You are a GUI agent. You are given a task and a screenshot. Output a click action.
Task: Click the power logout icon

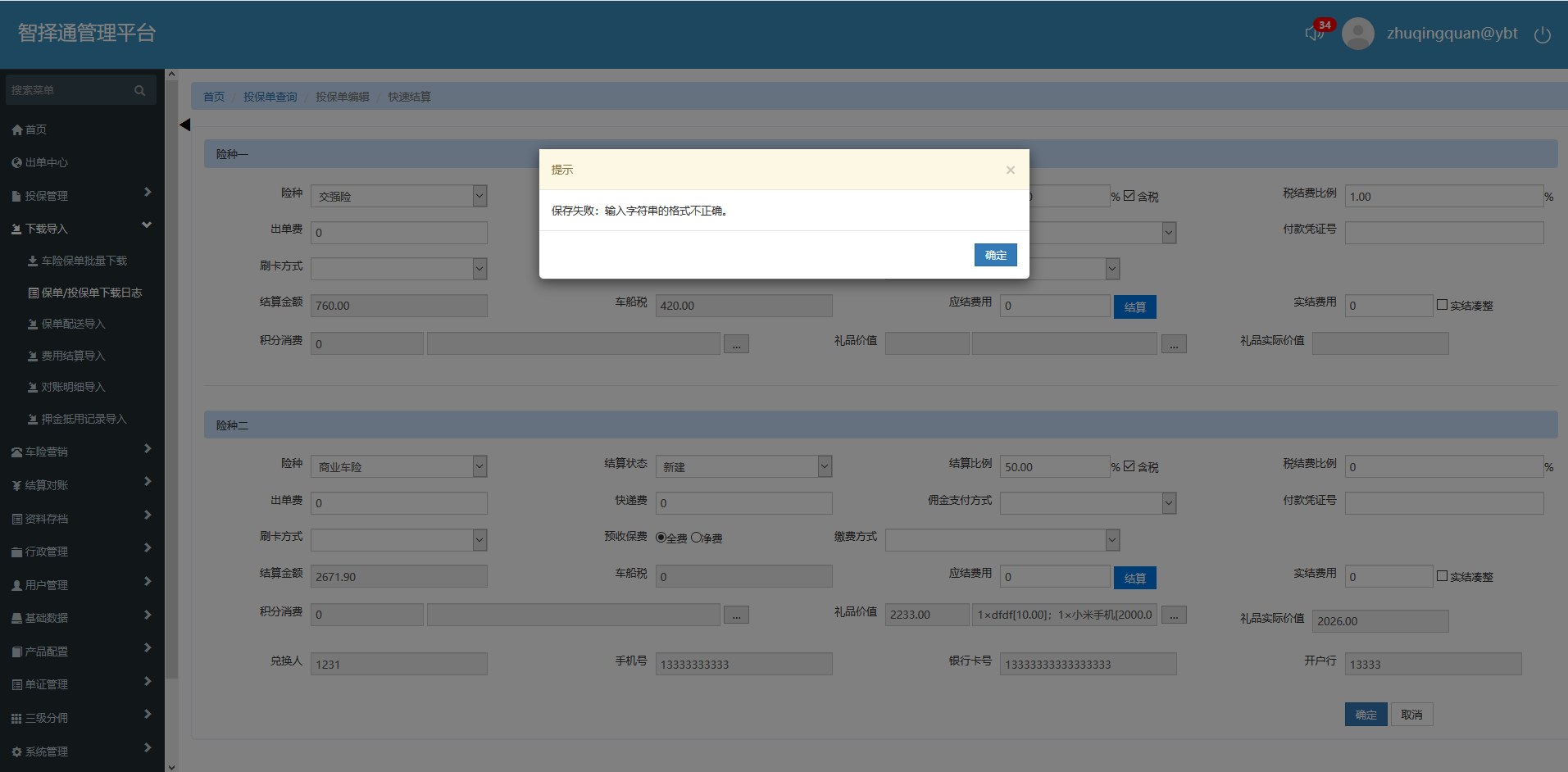1542,34
